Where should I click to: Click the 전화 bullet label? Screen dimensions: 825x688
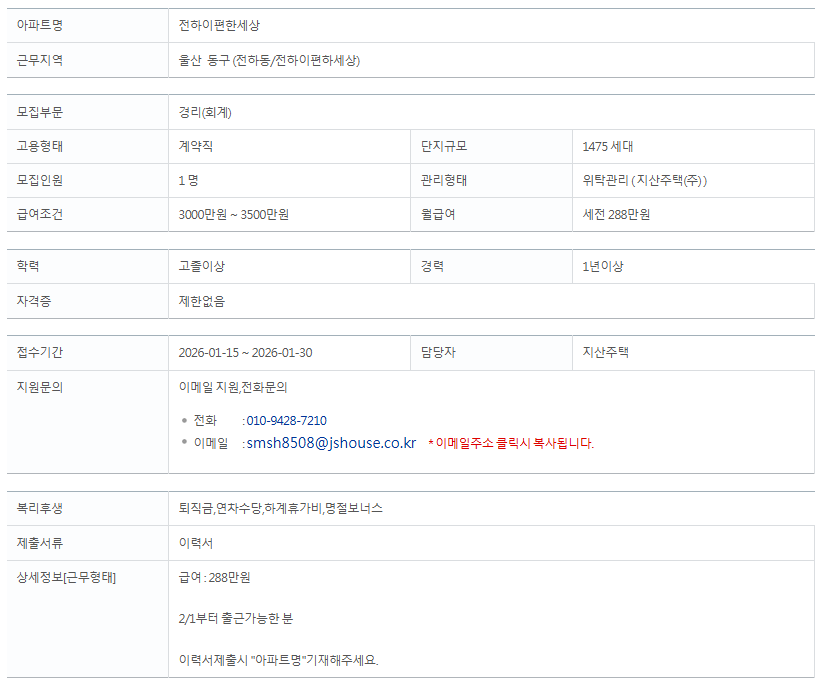coord(205,421)
